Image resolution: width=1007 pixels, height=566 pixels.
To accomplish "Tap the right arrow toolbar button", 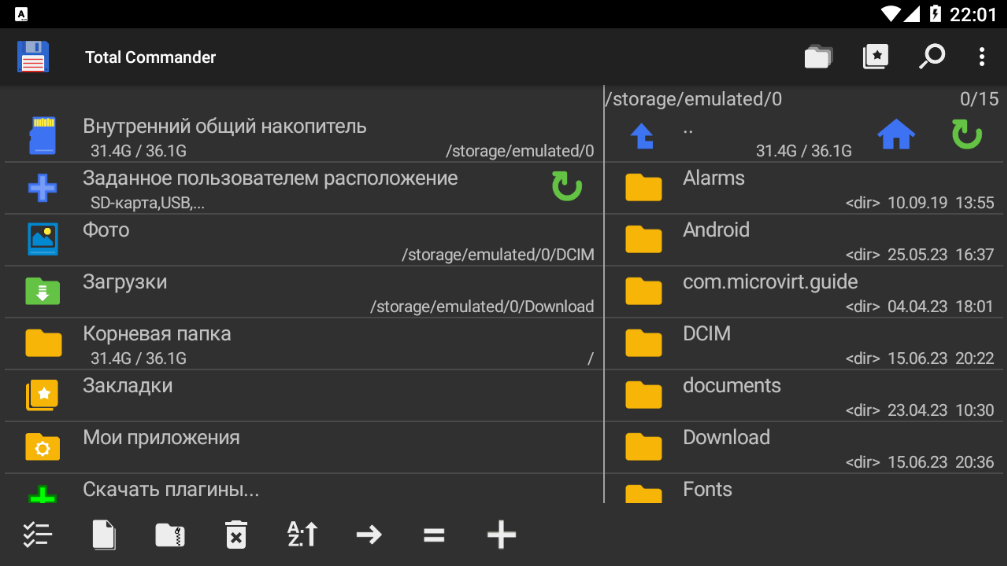I will tap(369, 535).
